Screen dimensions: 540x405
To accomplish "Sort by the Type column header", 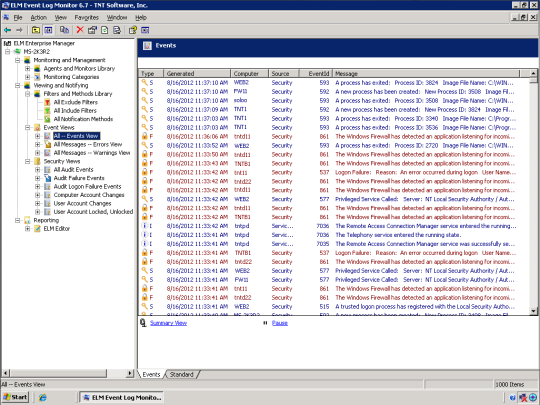I will 151,73.
